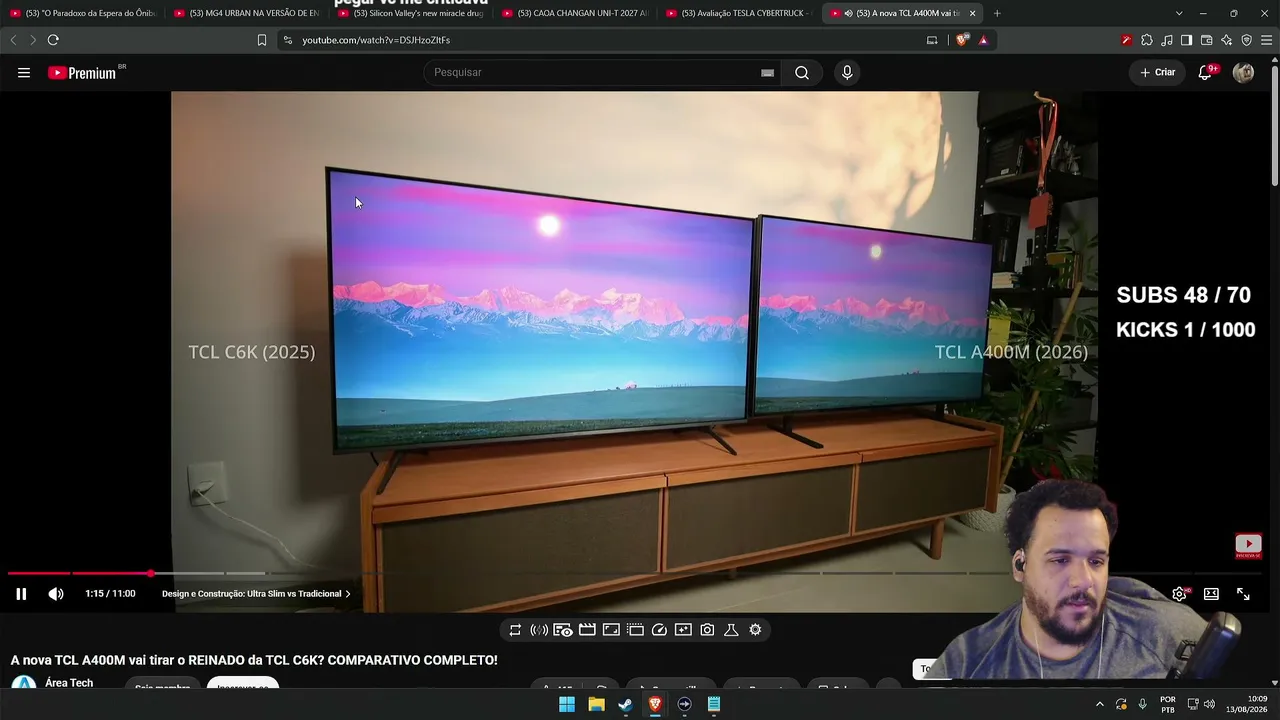Go back to the previous page
This screenshot has height=720, width=1280.
coord(13,40)
